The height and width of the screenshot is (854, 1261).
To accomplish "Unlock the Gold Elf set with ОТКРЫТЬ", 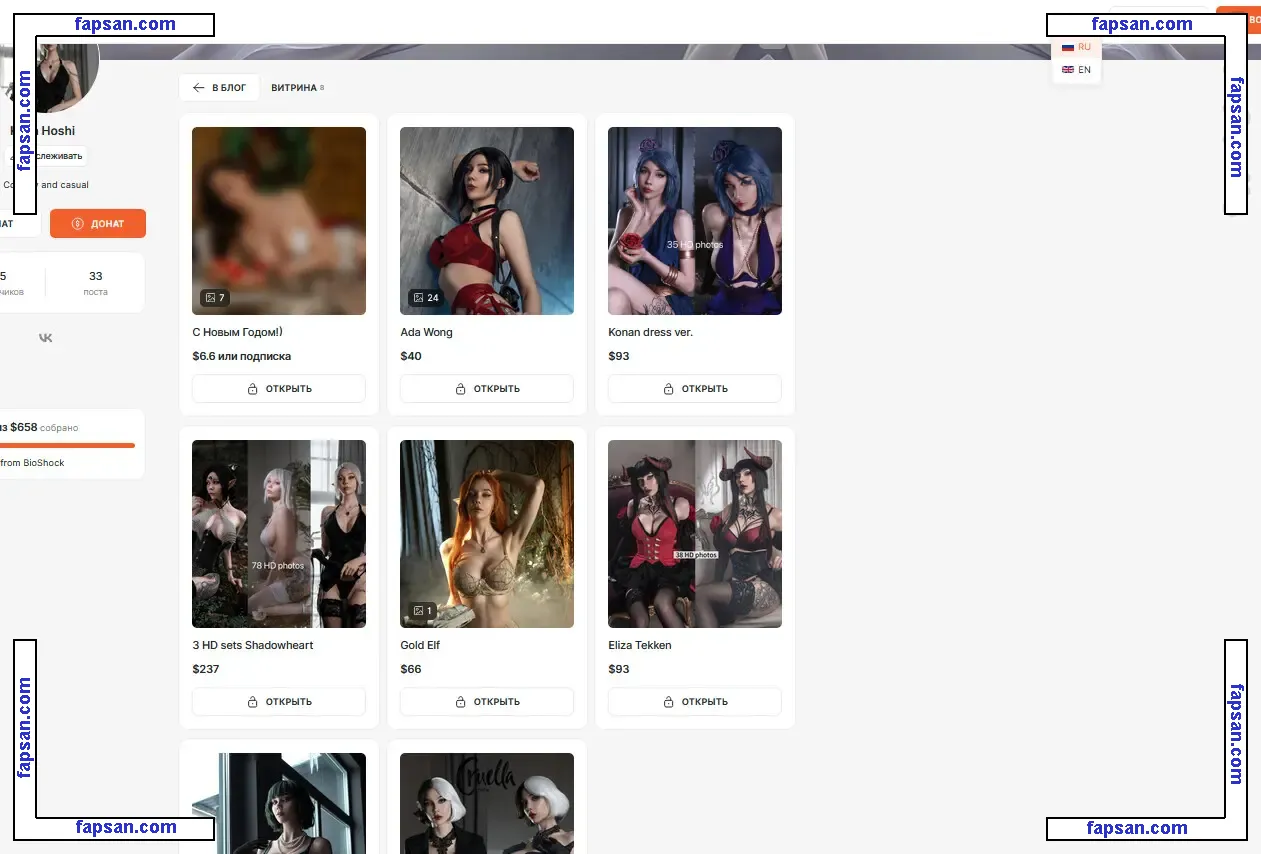I will [x=486, y=702].
